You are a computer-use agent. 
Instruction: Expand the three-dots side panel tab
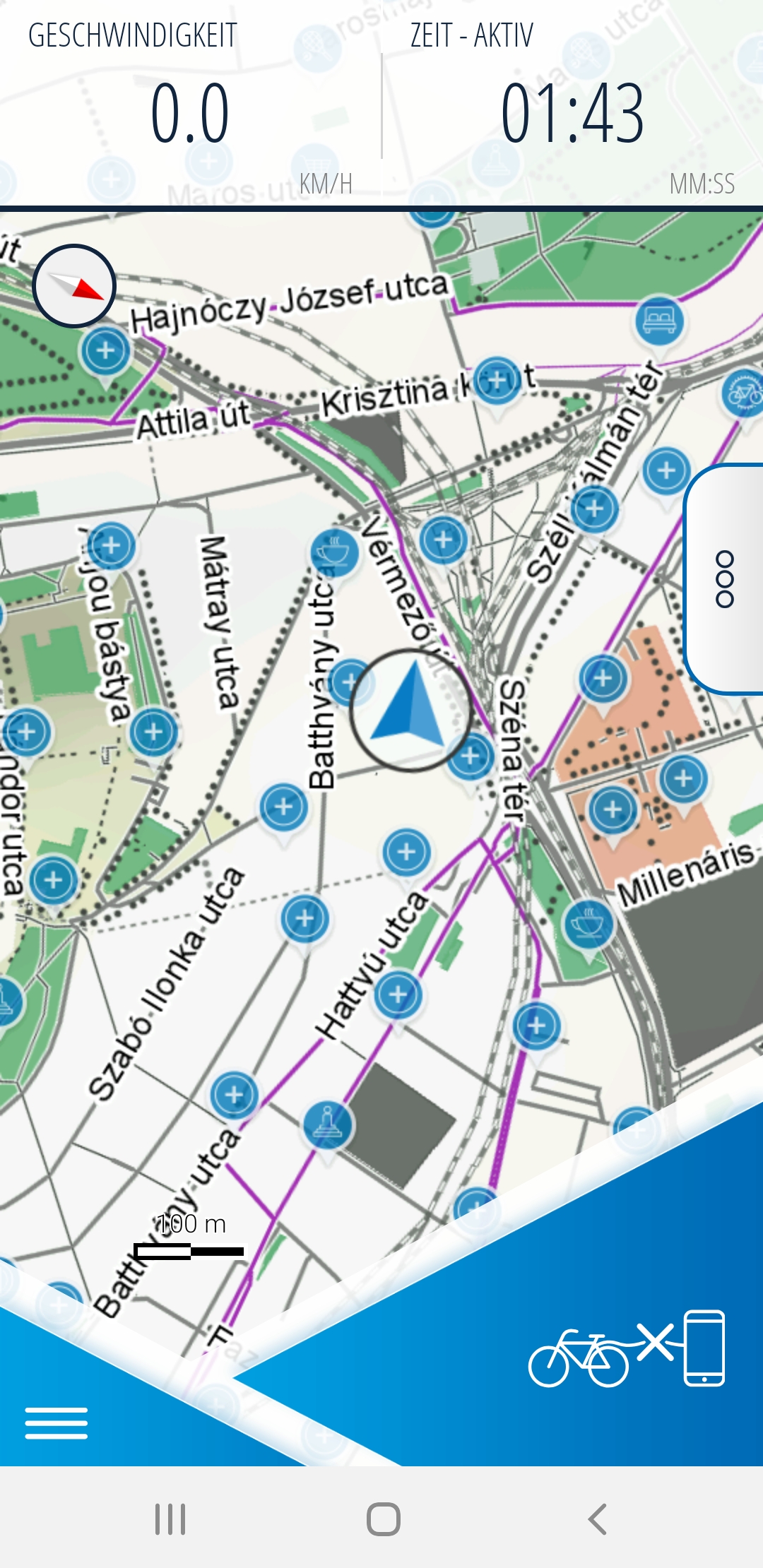tap(725, 579)
